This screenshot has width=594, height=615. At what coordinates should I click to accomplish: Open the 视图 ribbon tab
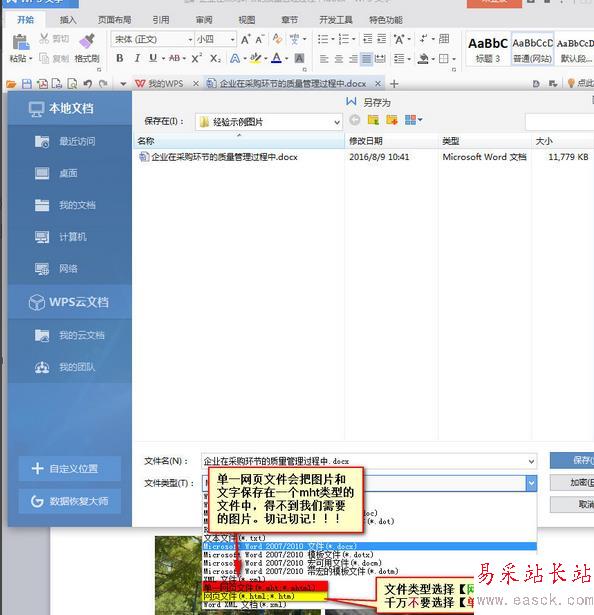pos(246,20)
